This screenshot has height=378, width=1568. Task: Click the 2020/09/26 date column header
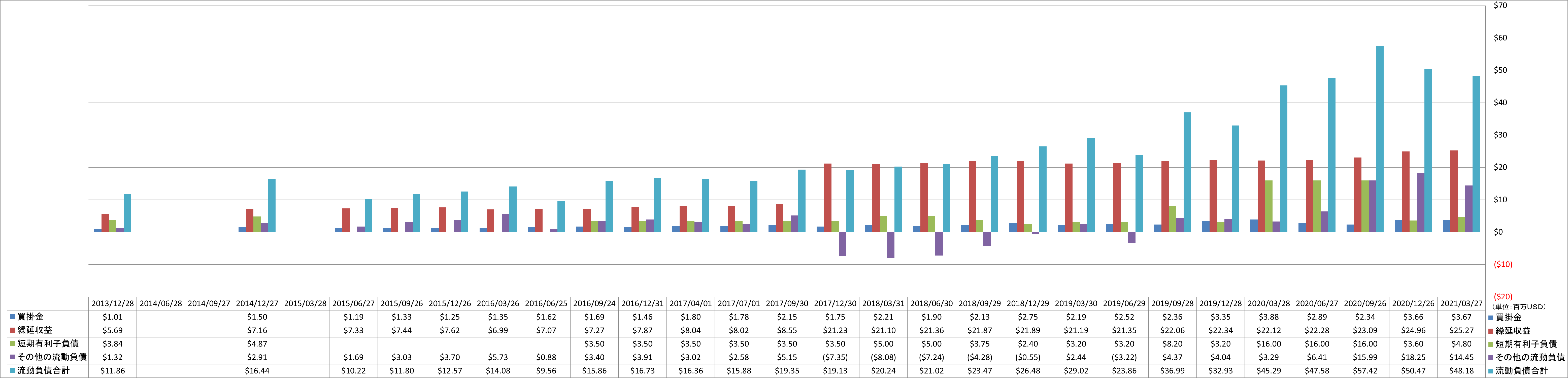point(1365,304)
